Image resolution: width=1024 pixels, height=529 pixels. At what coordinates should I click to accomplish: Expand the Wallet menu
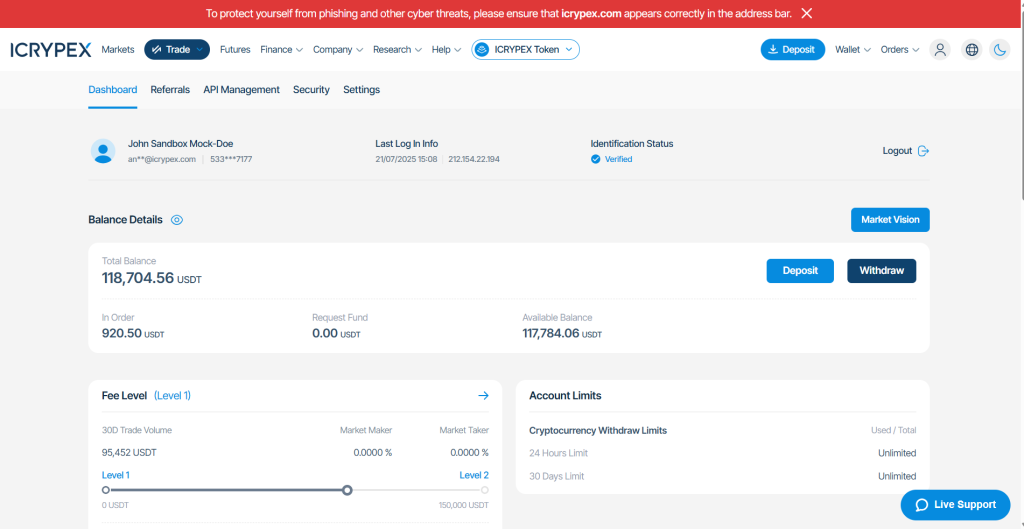click(853, 50)
